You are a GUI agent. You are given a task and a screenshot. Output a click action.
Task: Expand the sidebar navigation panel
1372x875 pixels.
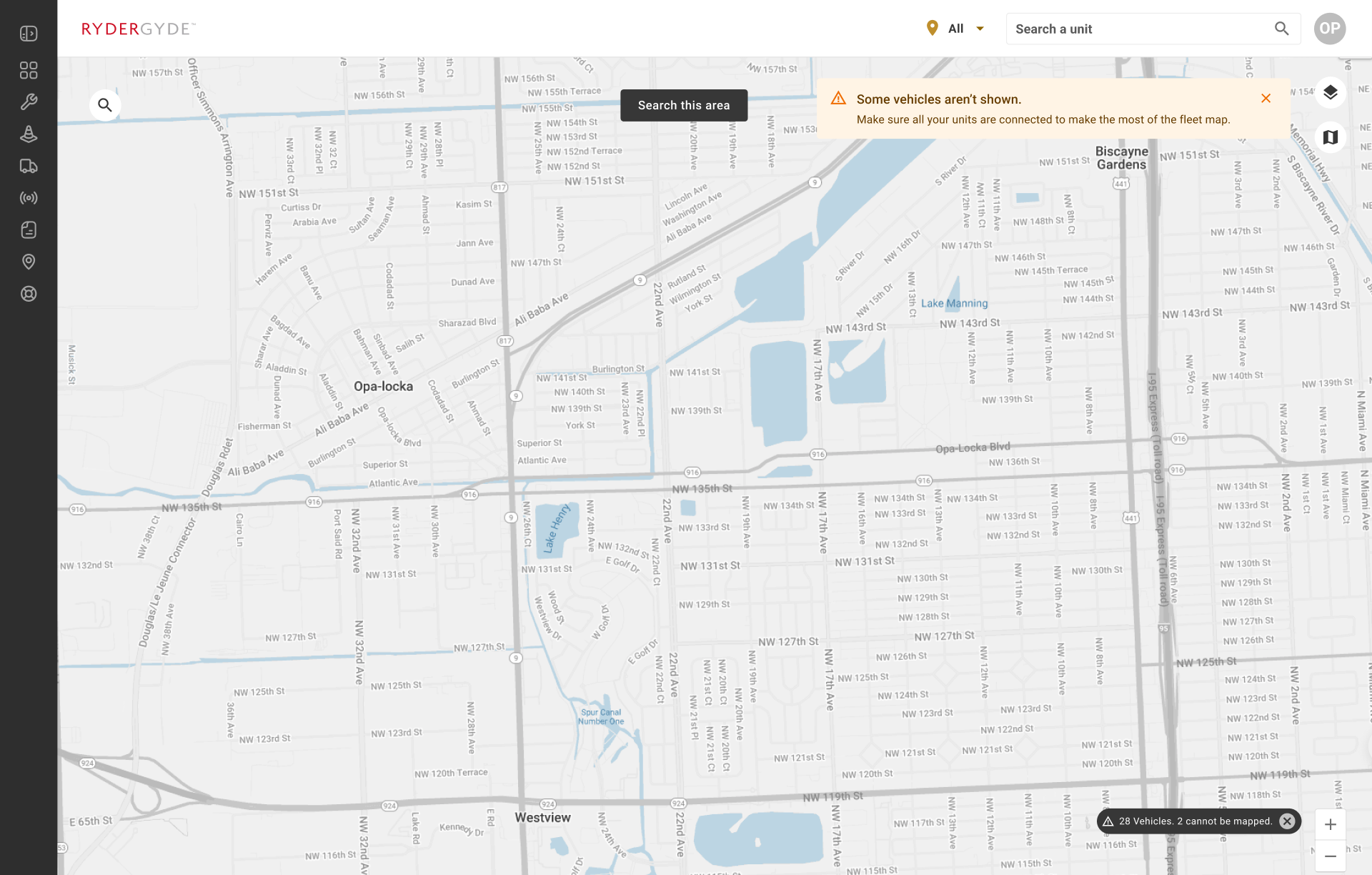(x=29, y=34)
